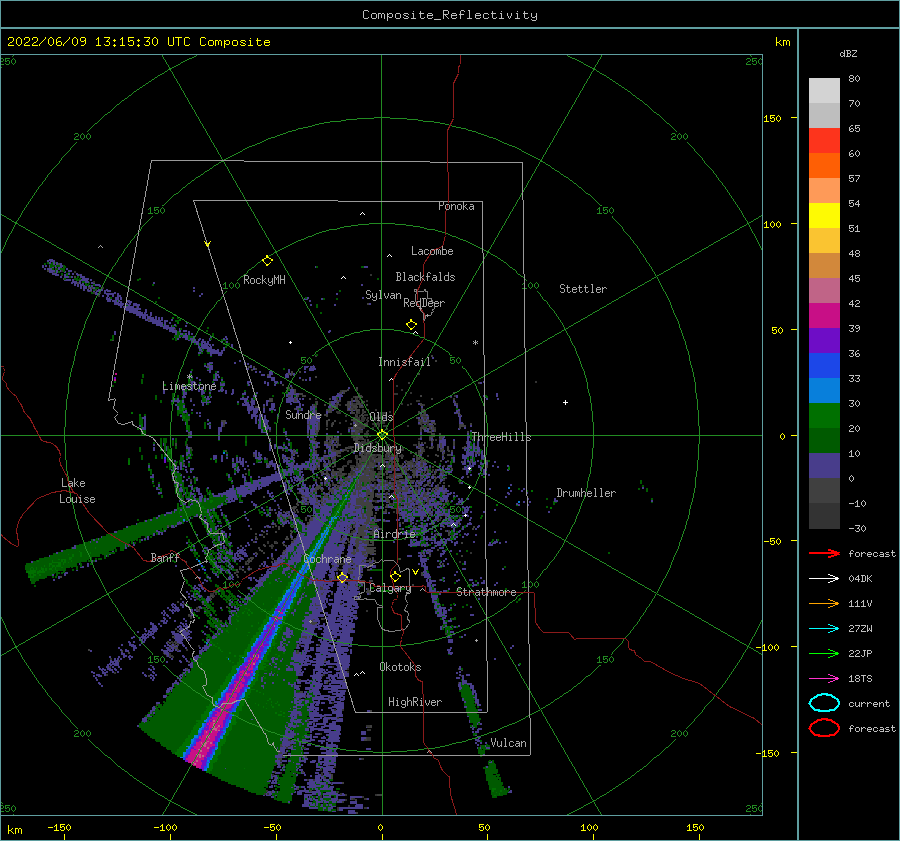Screen dimensions: 900x841
Task: Click the dBZ legend heading
Action: [848, 53]
